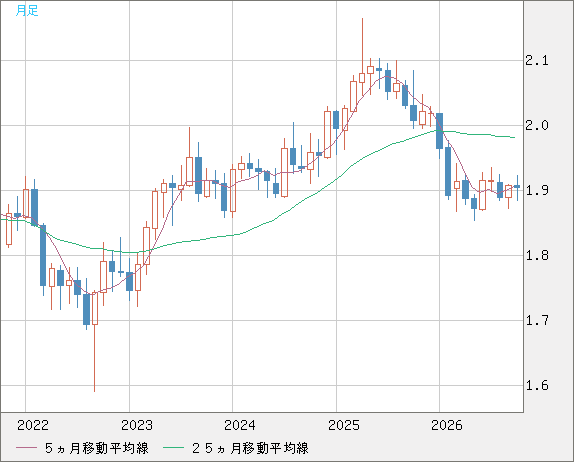Click the 2022 year label
Screen dimensions: 574x462
tap(33, 425)
